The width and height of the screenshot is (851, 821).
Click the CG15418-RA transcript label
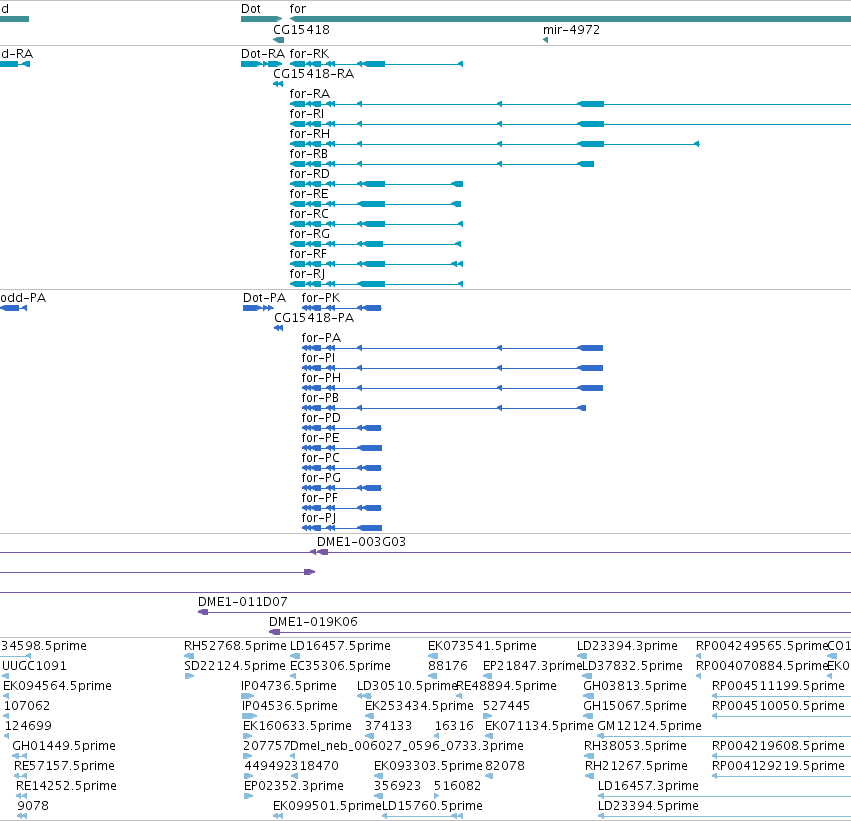click(x=314, y=74)
